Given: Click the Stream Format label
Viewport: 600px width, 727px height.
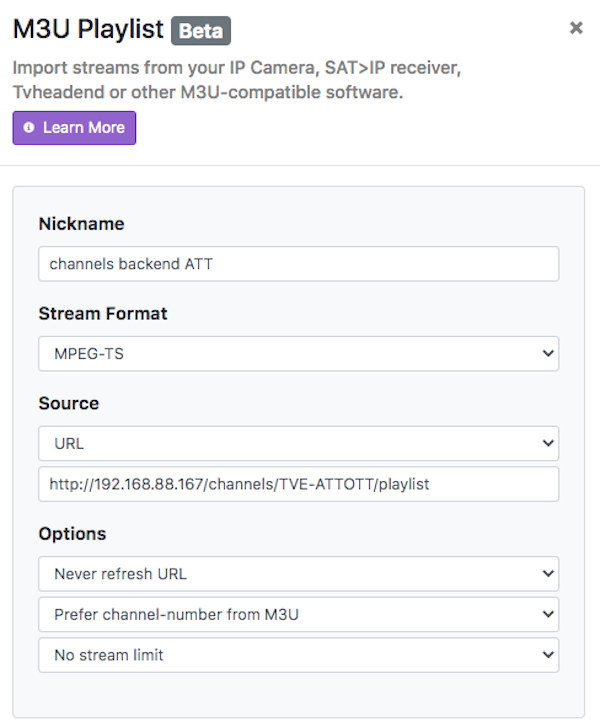Looking at the screenshot, I should [x=103, y=314].
